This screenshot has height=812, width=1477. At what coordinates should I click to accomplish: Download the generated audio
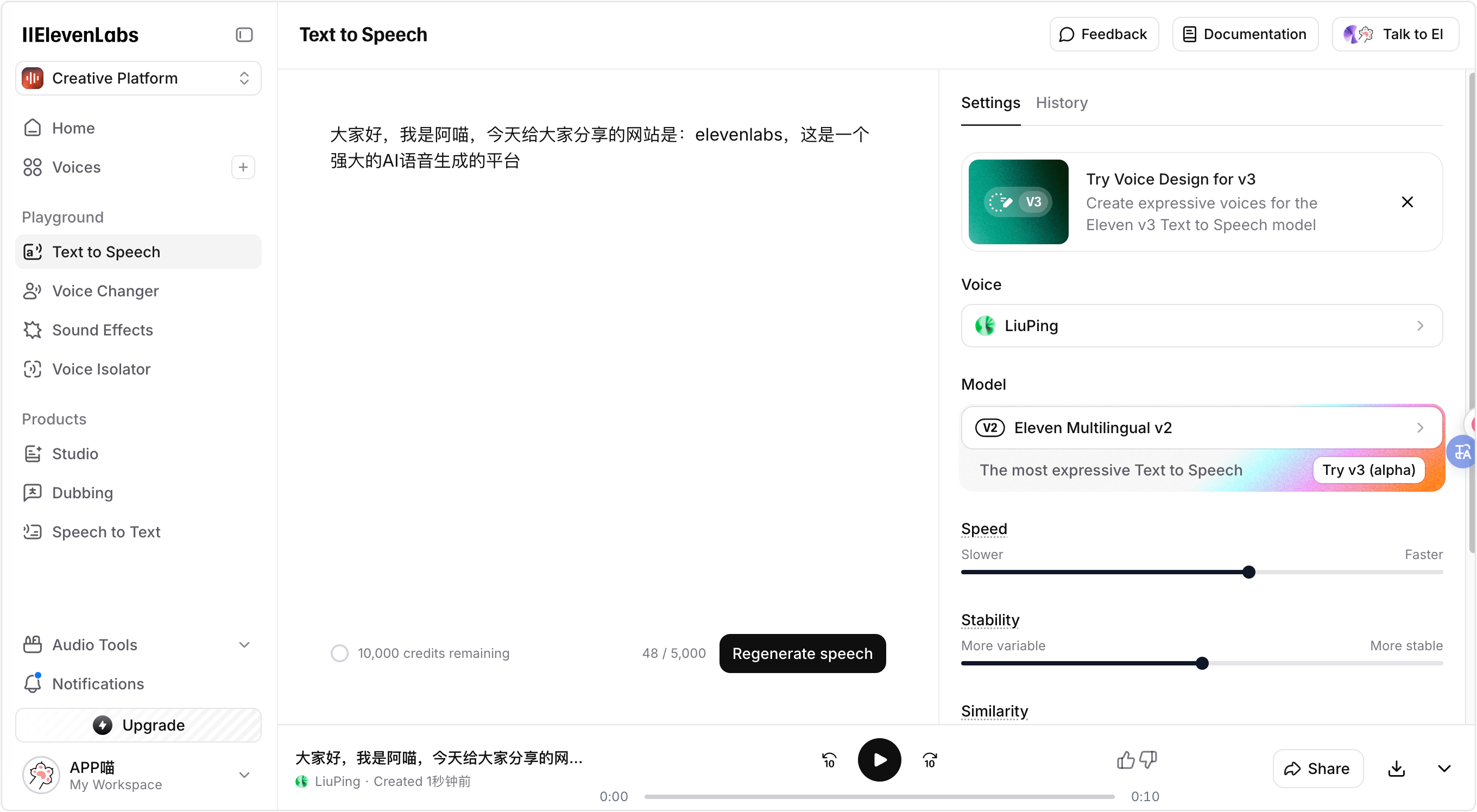pyautogui.click(x=1396, y=769)
